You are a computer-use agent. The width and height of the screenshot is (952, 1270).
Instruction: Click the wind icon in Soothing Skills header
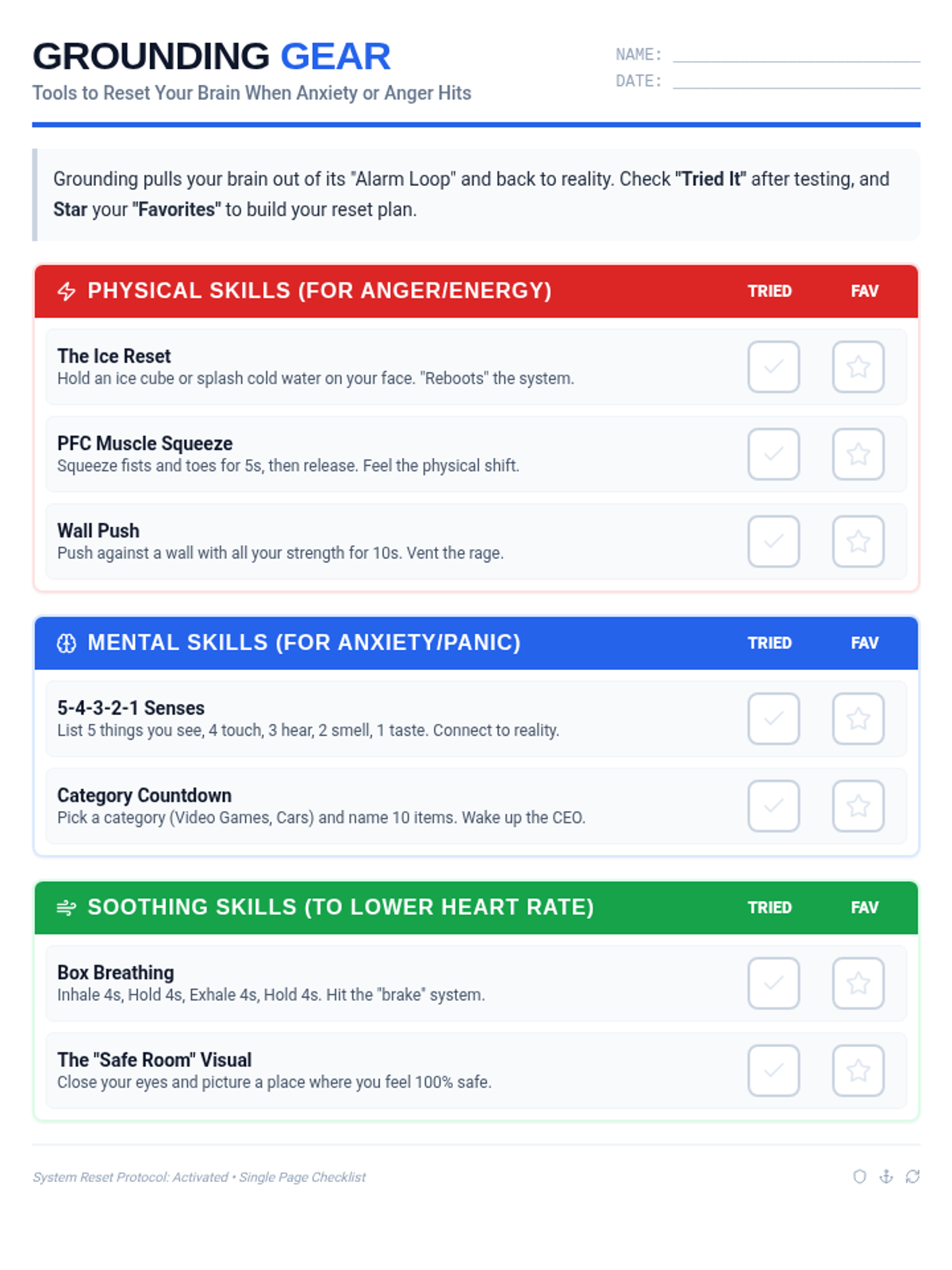tap(67, 907)
